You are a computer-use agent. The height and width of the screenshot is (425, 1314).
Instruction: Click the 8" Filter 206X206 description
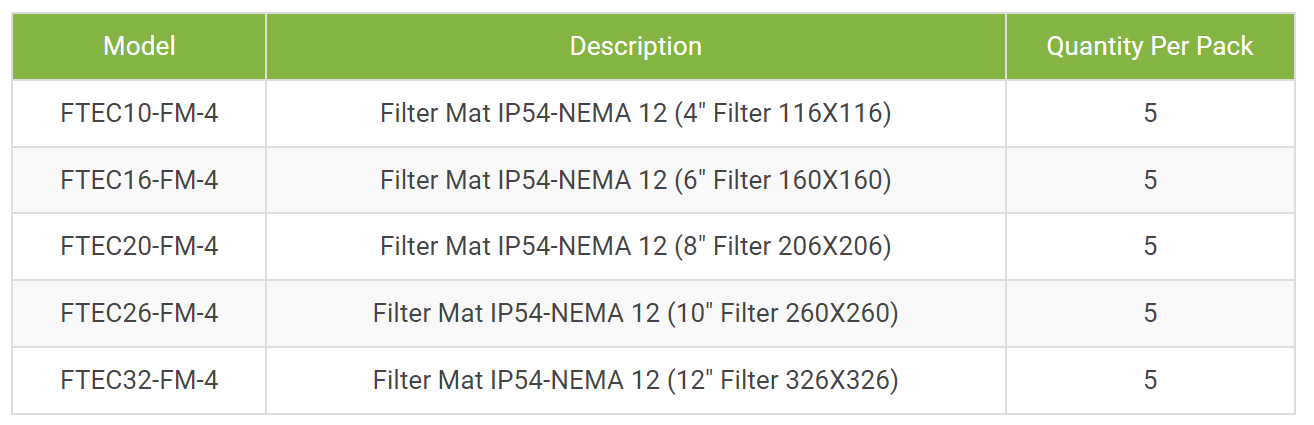[x=636, y=246]
